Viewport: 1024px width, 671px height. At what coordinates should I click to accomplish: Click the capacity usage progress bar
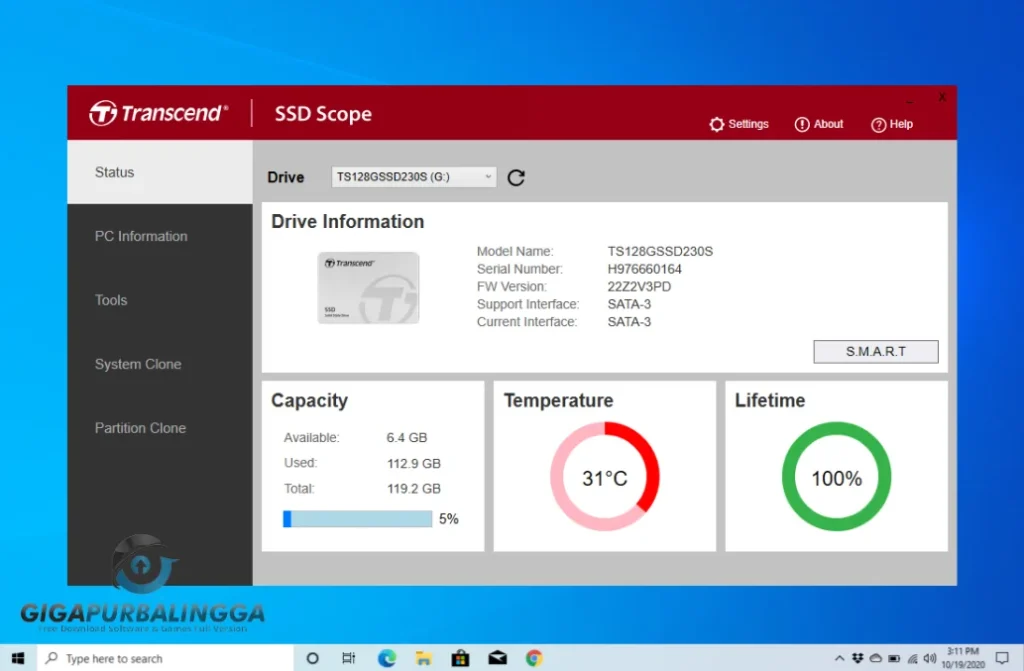356,518
